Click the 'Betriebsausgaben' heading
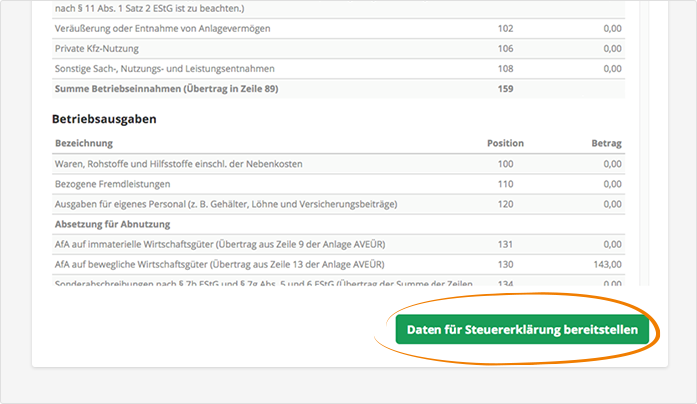Image resolution: width=697 pixels, height=404 pixels. coord(104,119)
